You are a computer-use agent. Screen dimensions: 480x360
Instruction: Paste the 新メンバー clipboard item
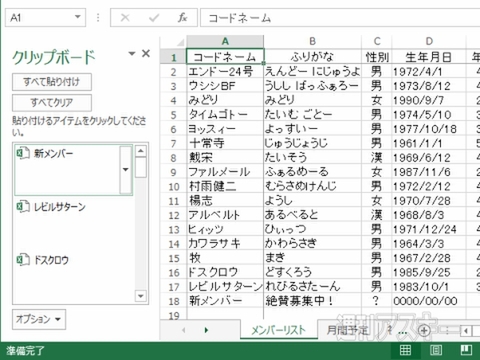(67, 170)
